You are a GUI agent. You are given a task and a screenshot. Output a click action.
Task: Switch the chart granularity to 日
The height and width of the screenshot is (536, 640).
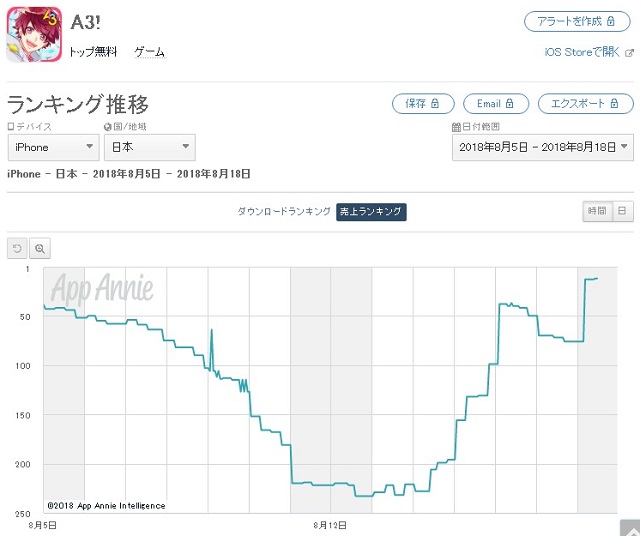pyautogui.click(x=622, y=211)
